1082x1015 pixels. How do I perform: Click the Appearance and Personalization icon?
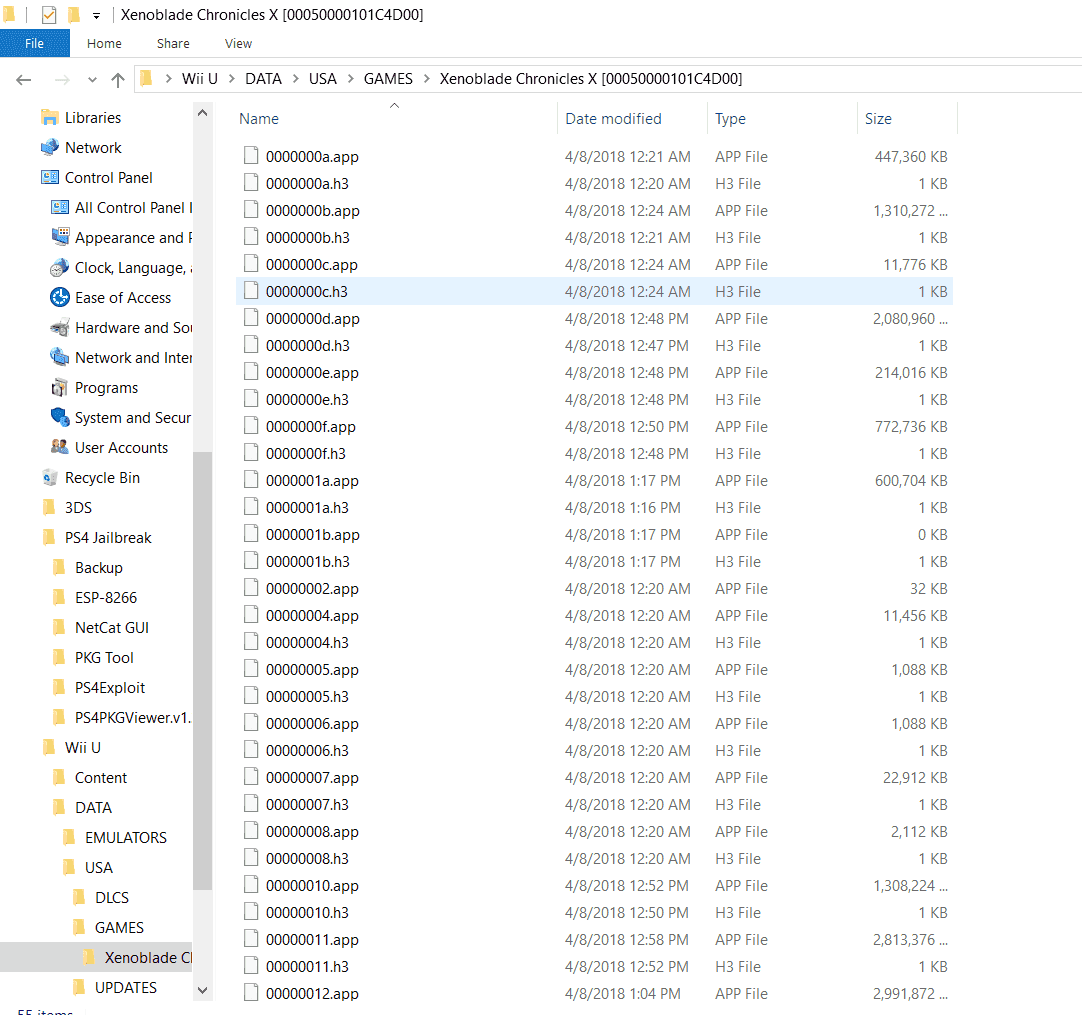[x=60, y=237]
